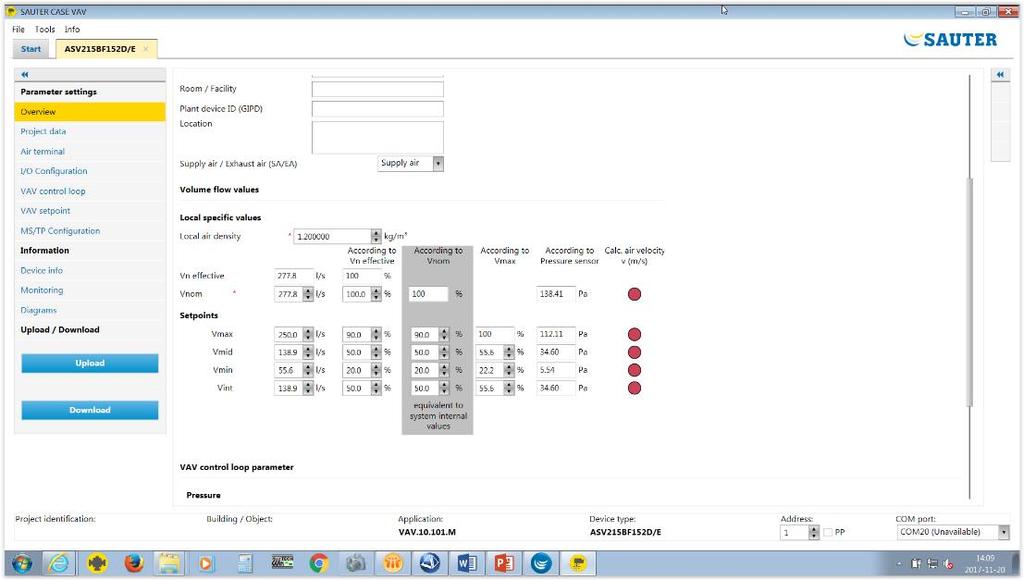
Task: Click the Download button
Action: click(x=90, y=410)
